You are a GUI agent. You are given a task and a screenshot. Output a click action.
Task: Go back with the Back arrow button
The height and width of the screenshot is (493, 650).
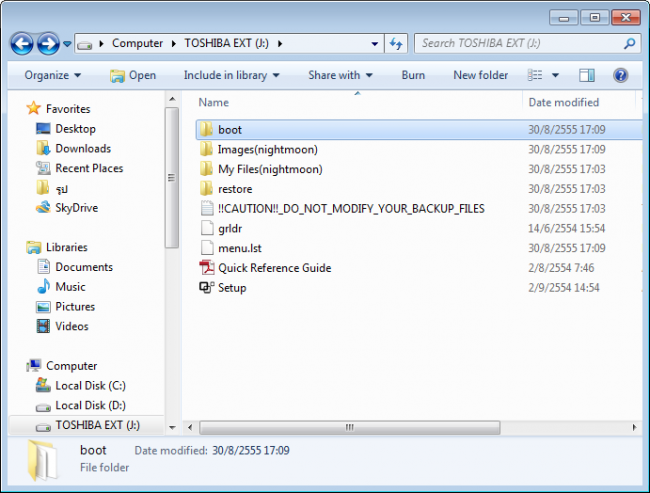coord(22,44)
